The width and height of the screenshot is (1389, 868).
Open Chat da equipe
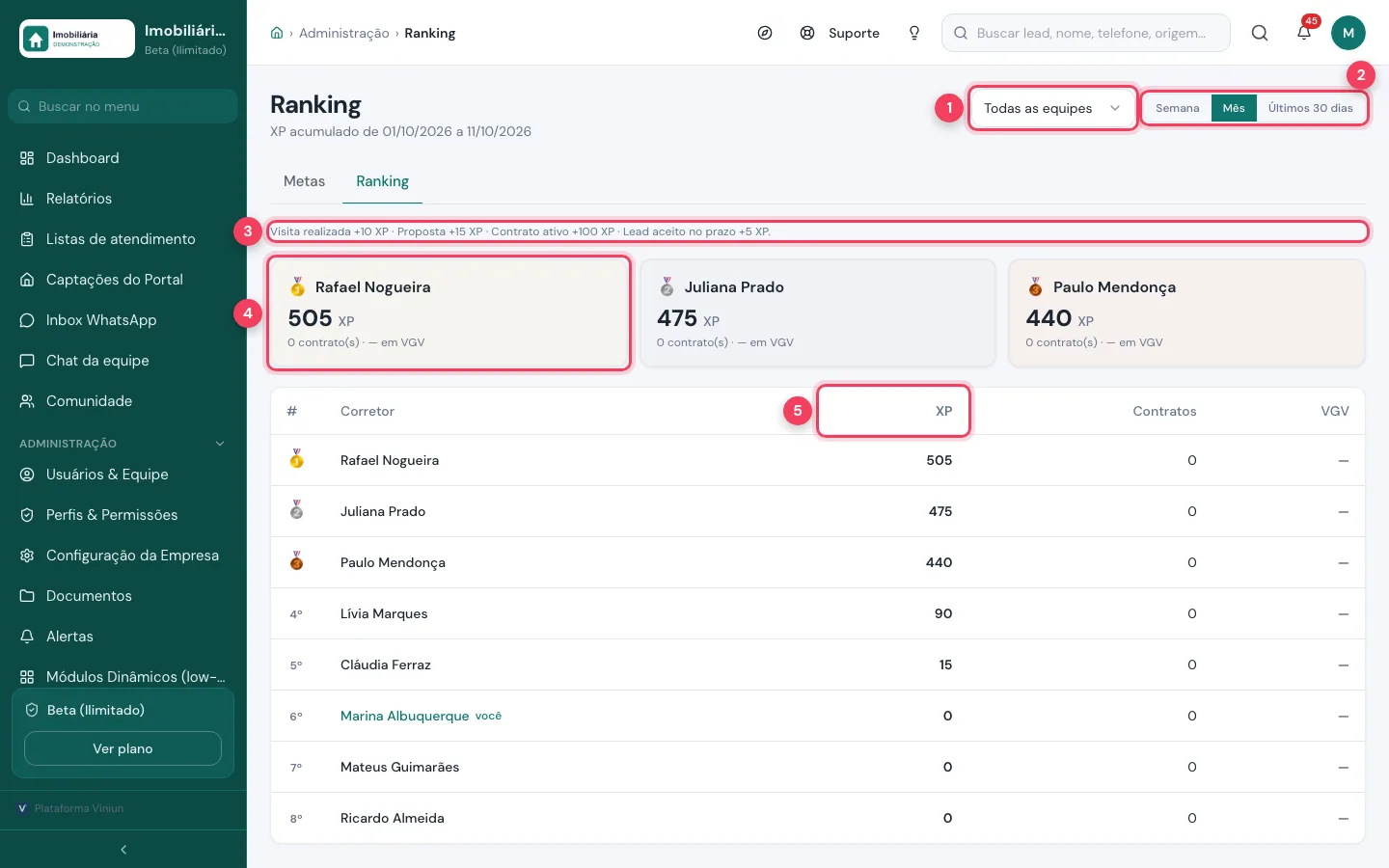pyautogui.click(x=123, y=361)
